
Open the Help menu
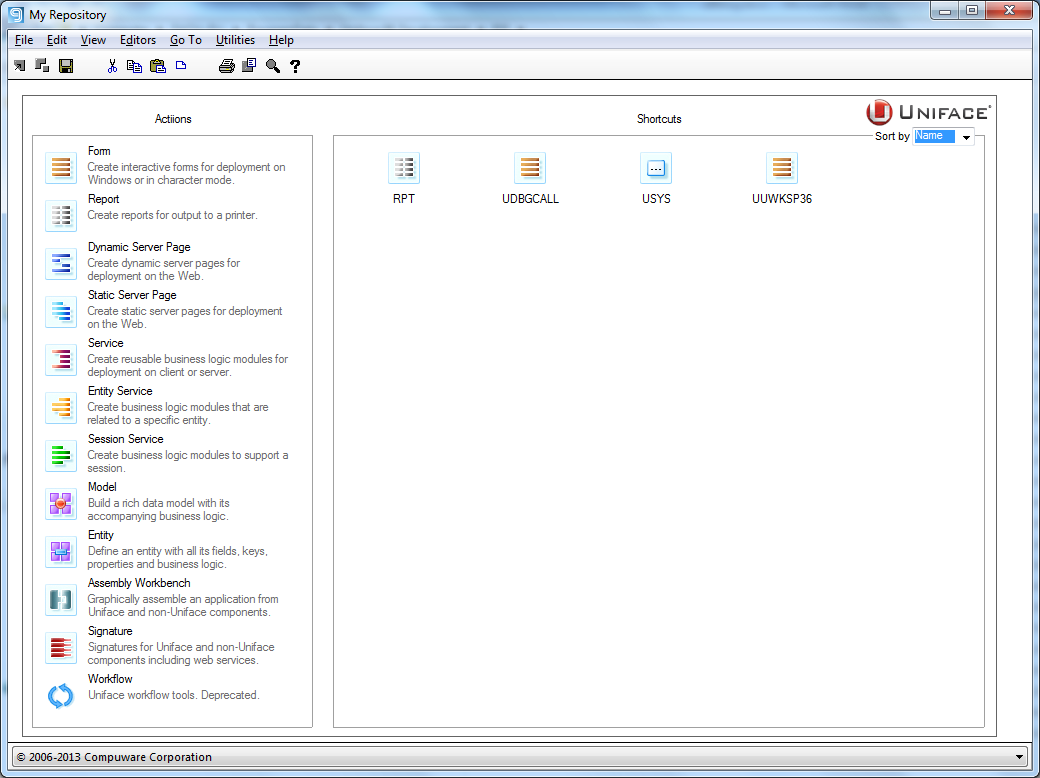(281, 40)
